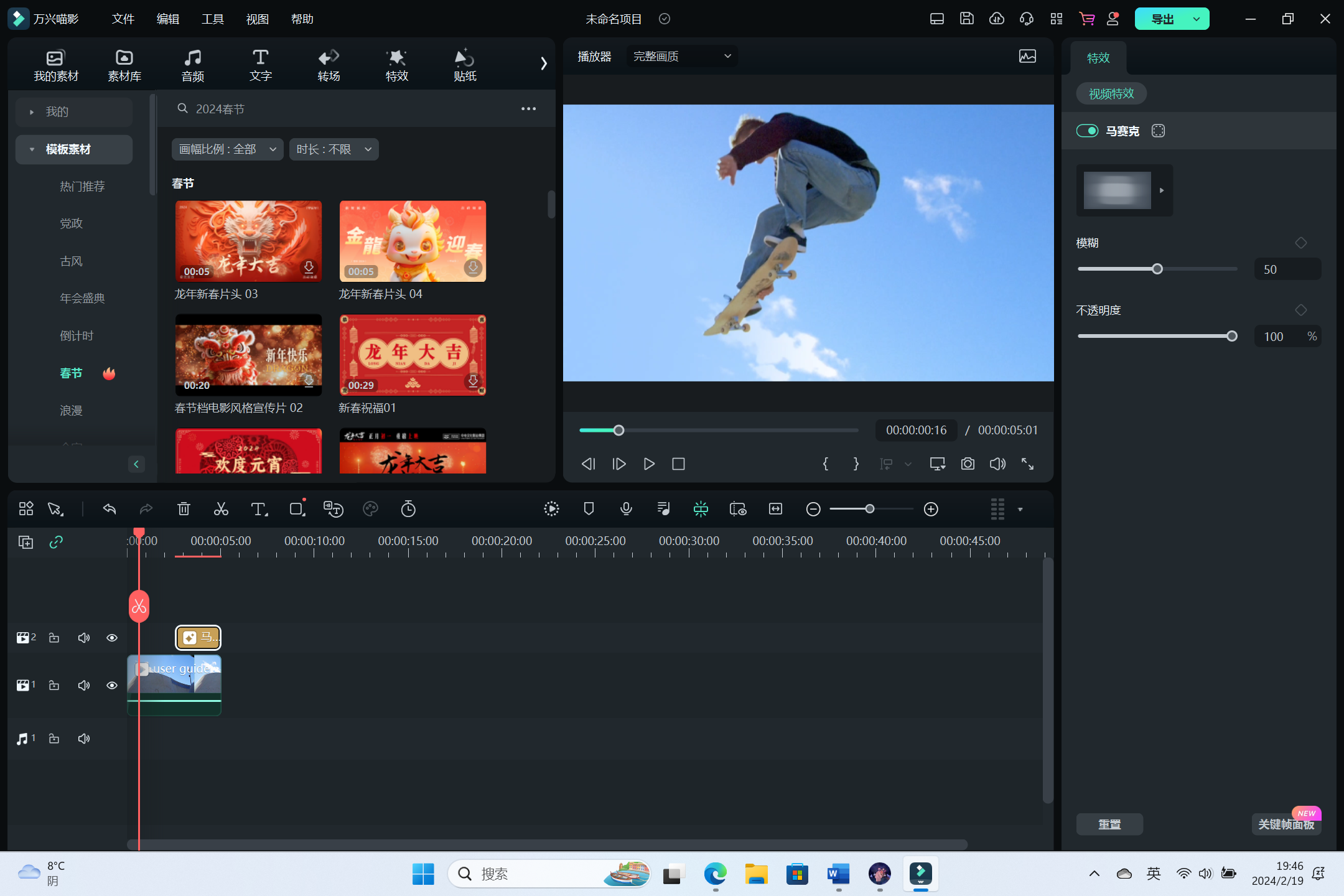This screenshot has height=896, width=1344.
Task: Mute audio track 1 speaker icon
Action: coord(84,739)
